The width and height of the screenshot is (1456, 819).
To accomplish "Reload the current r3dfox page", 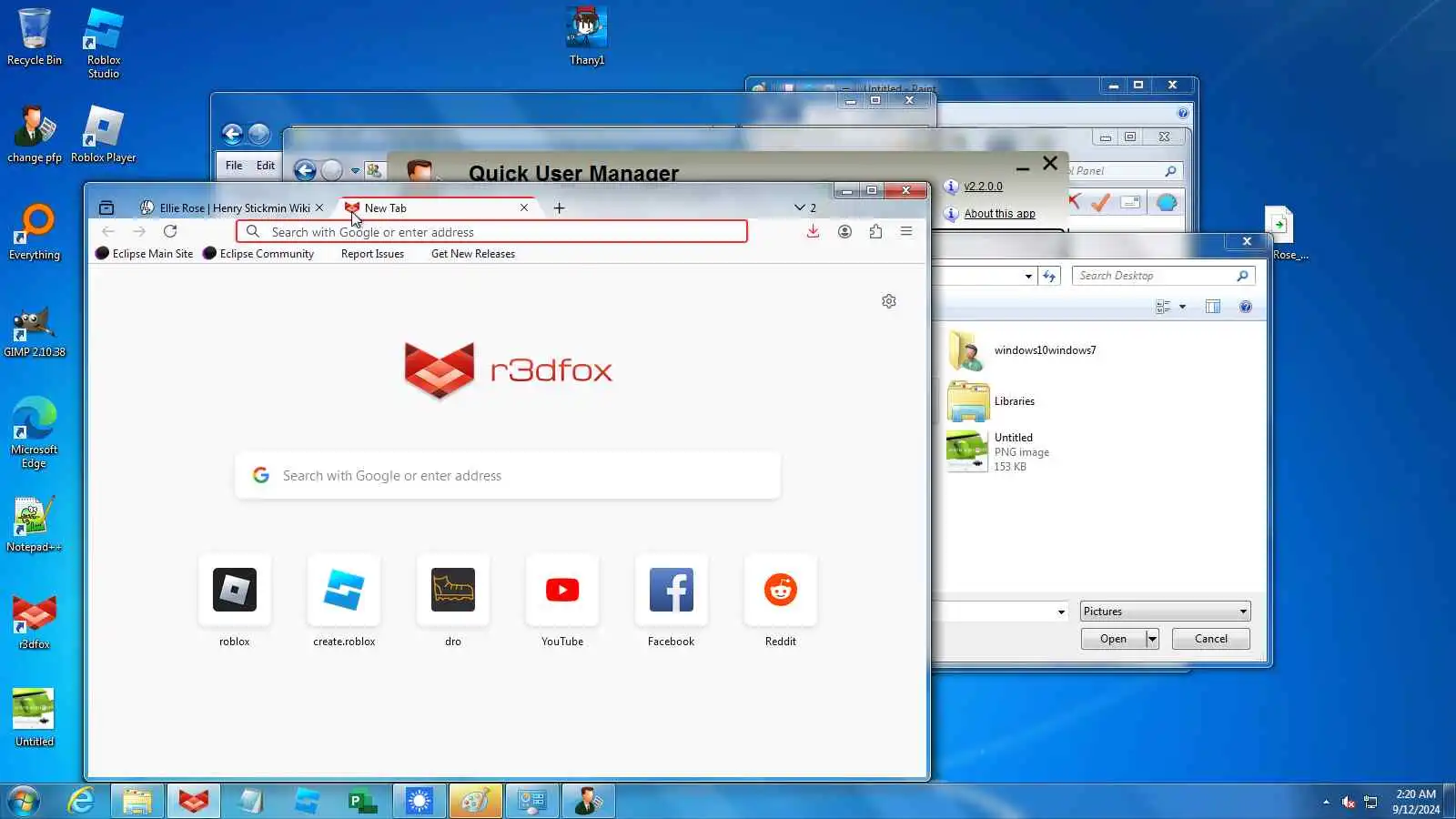I will tap(170, 231).
